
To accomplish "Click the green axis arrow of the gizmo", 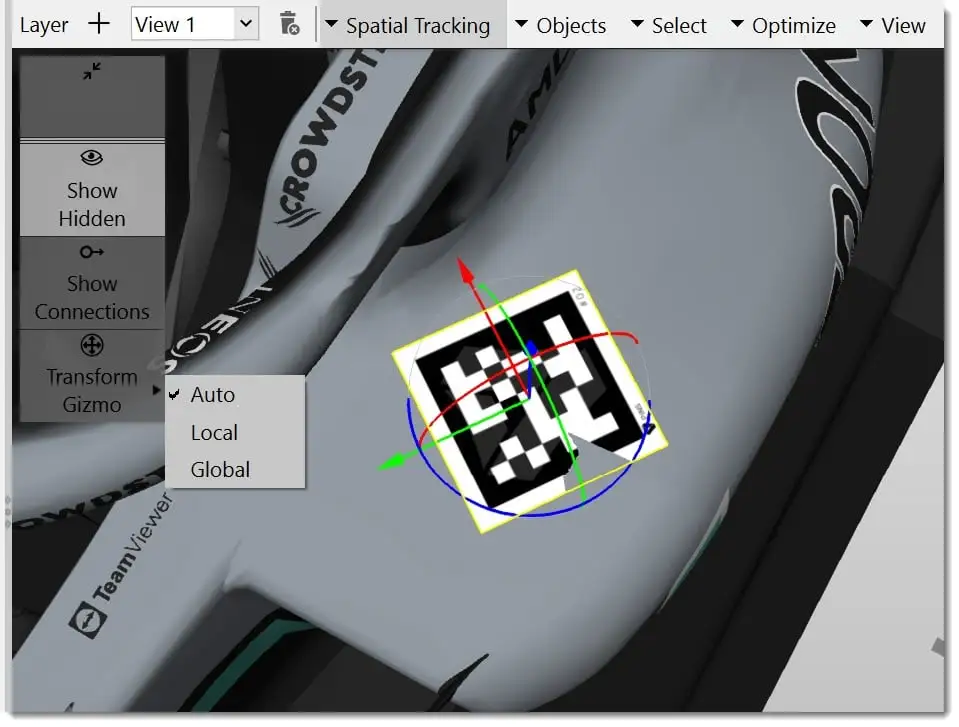I will (392, 461).
